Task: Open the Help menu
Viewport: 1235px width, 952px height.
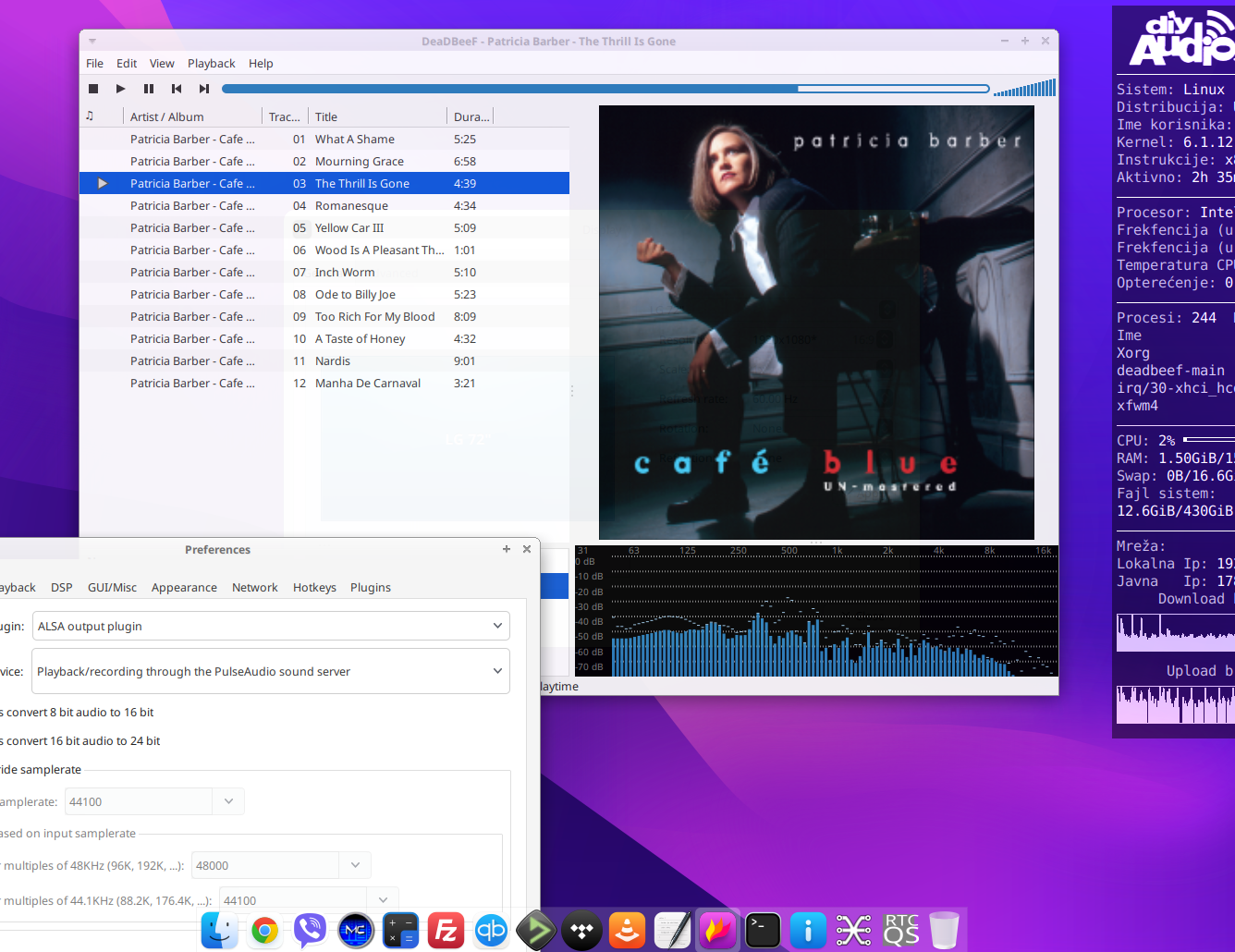Action: [x=261, y=64]
